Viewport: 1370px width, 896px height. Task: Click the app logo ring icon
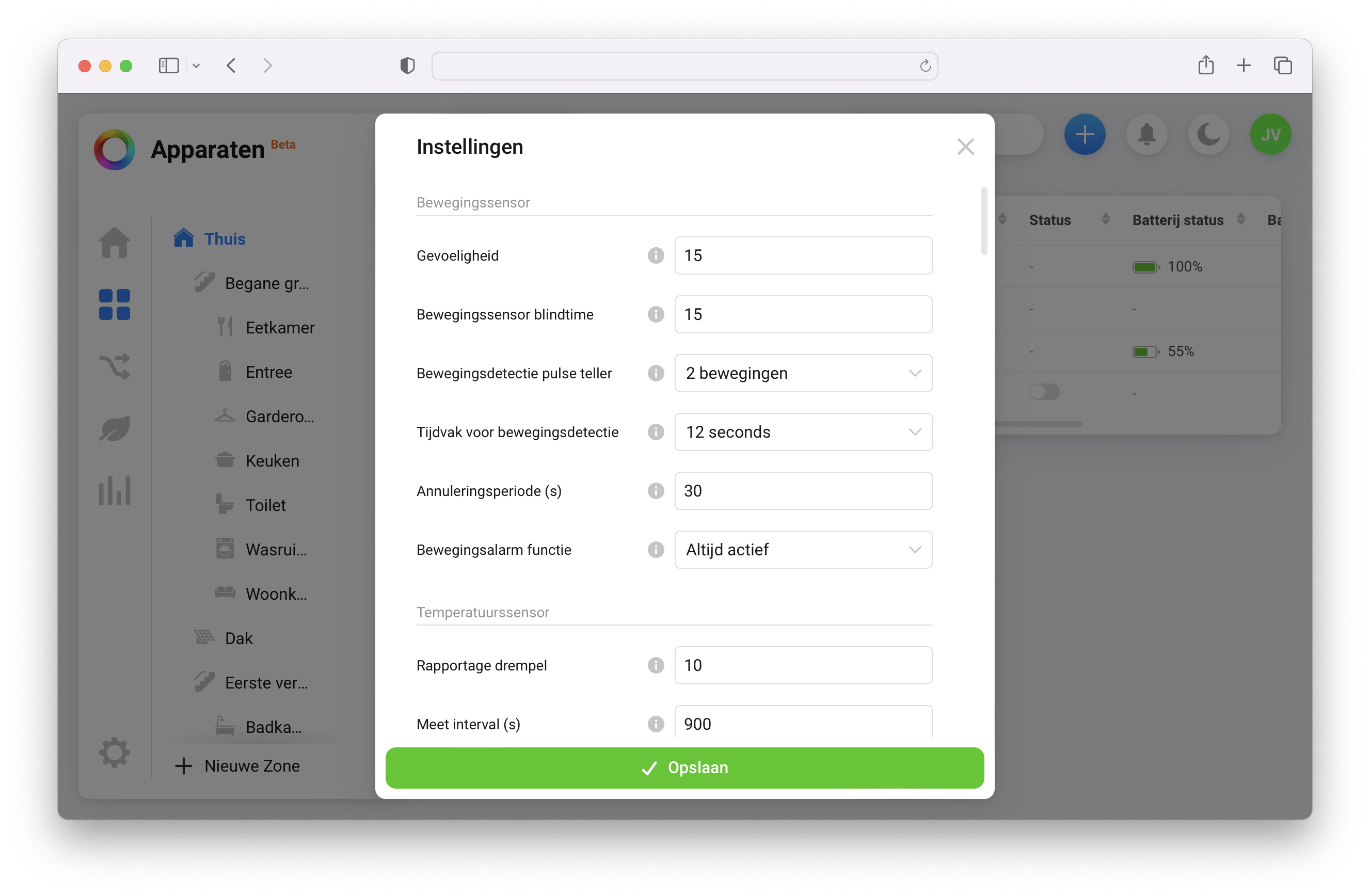click(x=115, y=149)
